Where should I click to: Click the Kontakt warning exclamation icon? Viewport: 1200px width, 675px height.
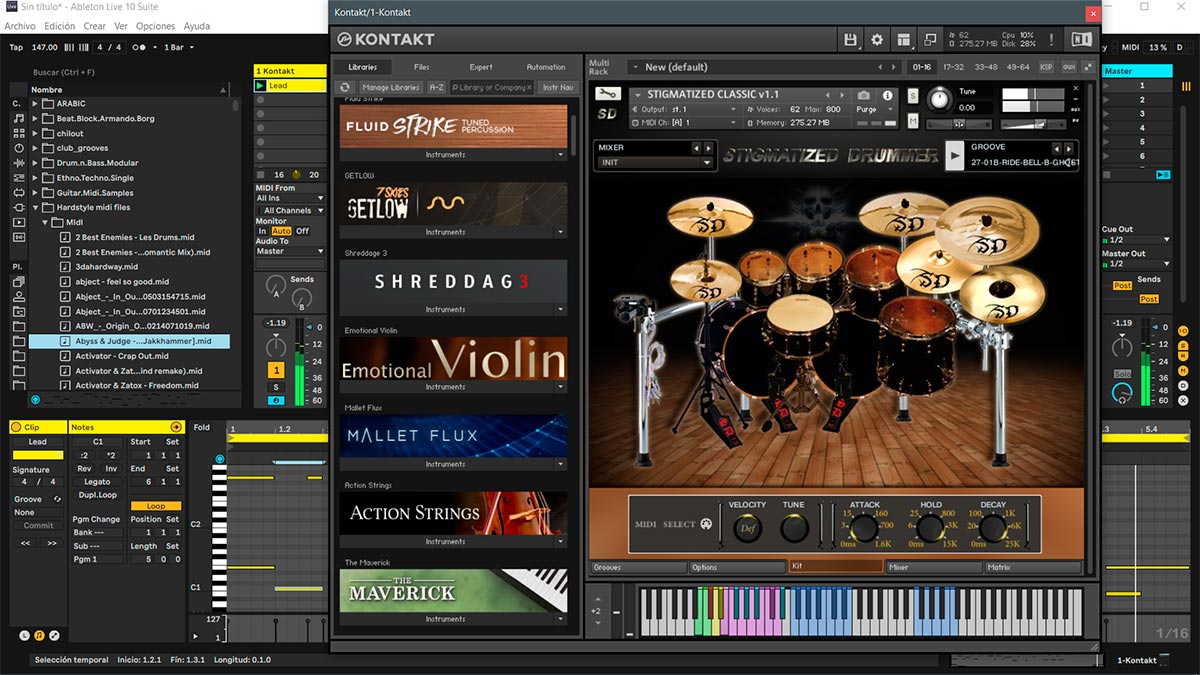coord(1051,40)
